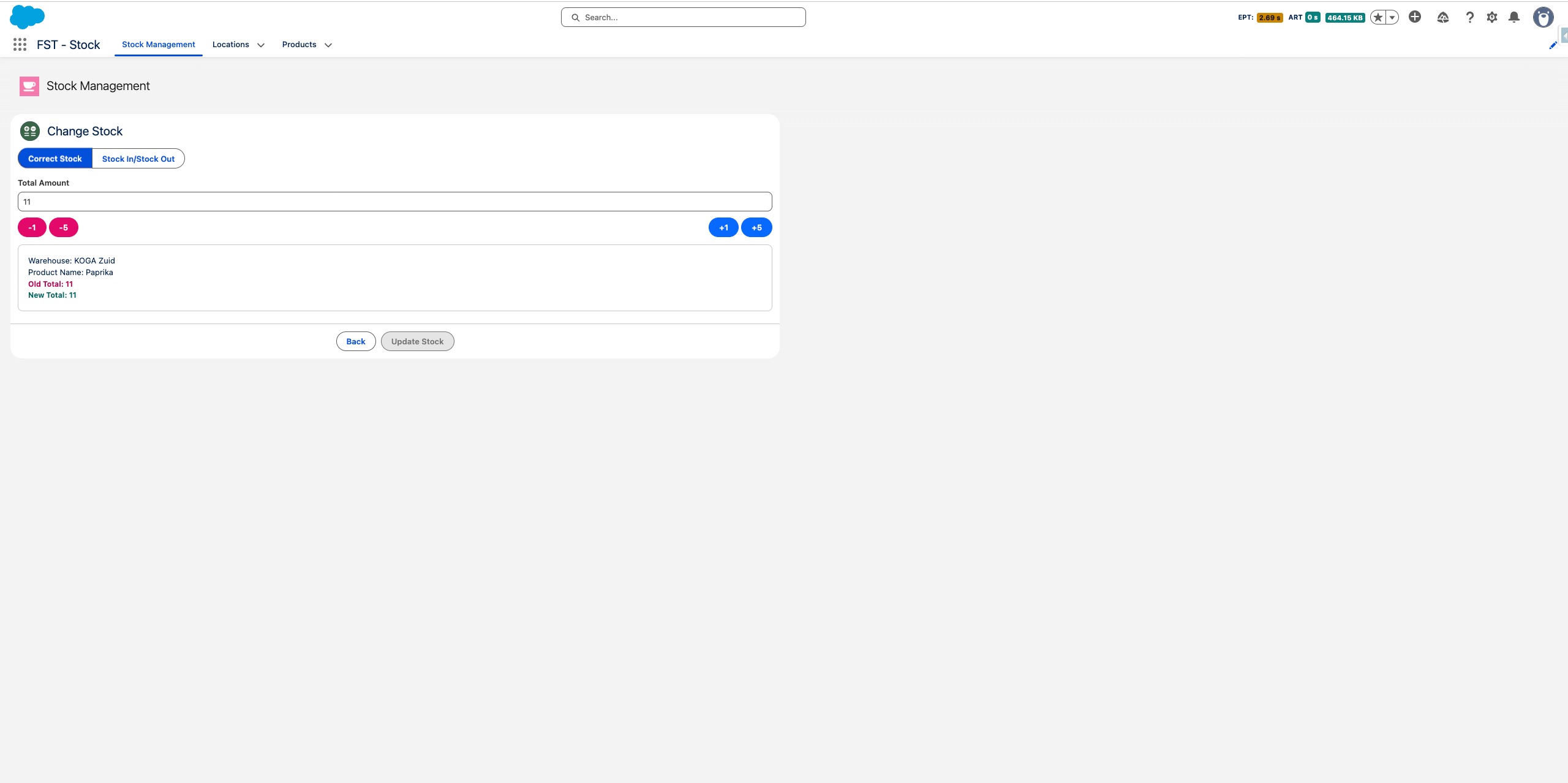
Task: Open the user profile avatar
Action: tap(1543, 17)
